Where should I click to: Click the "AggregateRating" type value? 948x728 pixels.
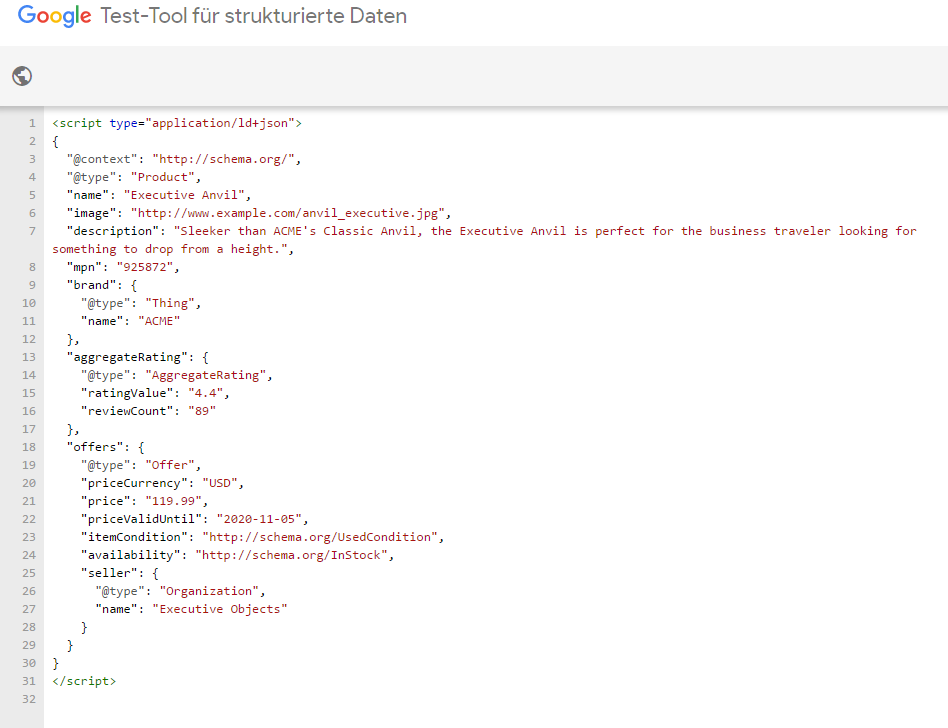point(206,375)
